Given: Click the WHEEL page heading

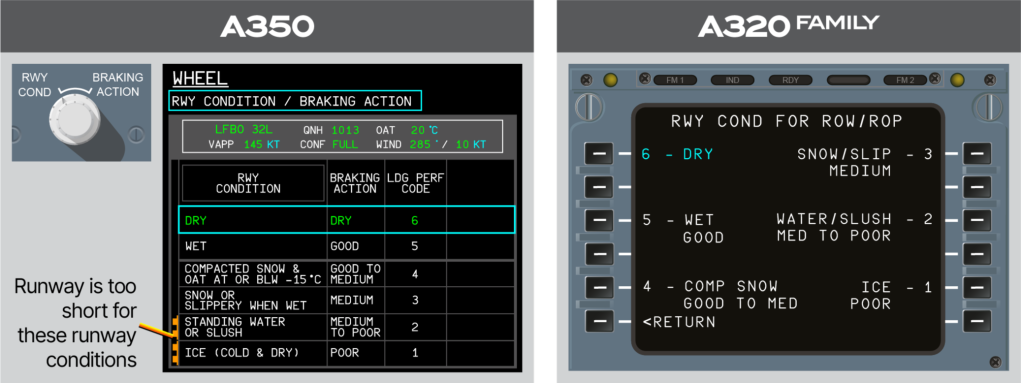Looking at the screenshot, I should tap(200, 79).
